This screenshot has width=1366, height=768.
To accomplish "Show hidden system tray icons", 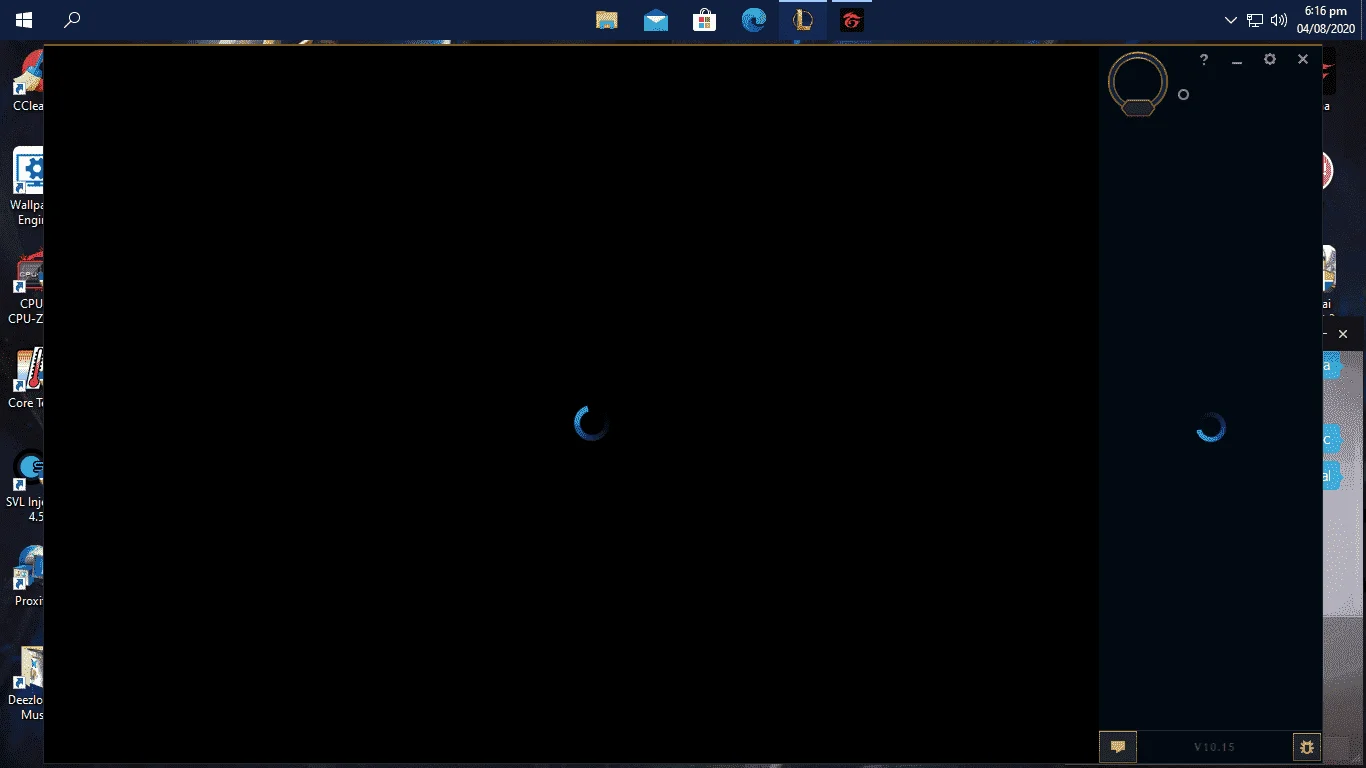I will coord(1231,20).
